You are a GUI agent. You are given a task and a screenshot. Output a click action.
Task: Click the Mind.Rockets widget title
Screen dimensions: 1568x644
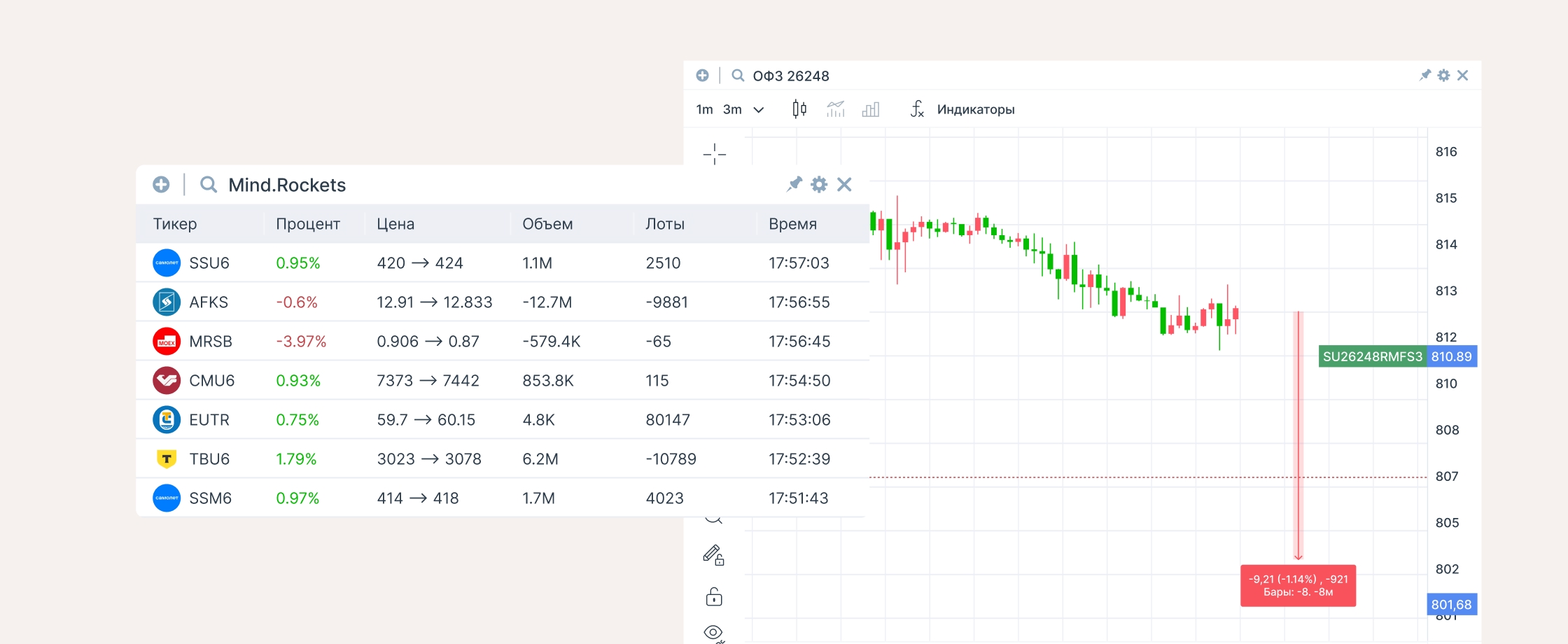287,185
